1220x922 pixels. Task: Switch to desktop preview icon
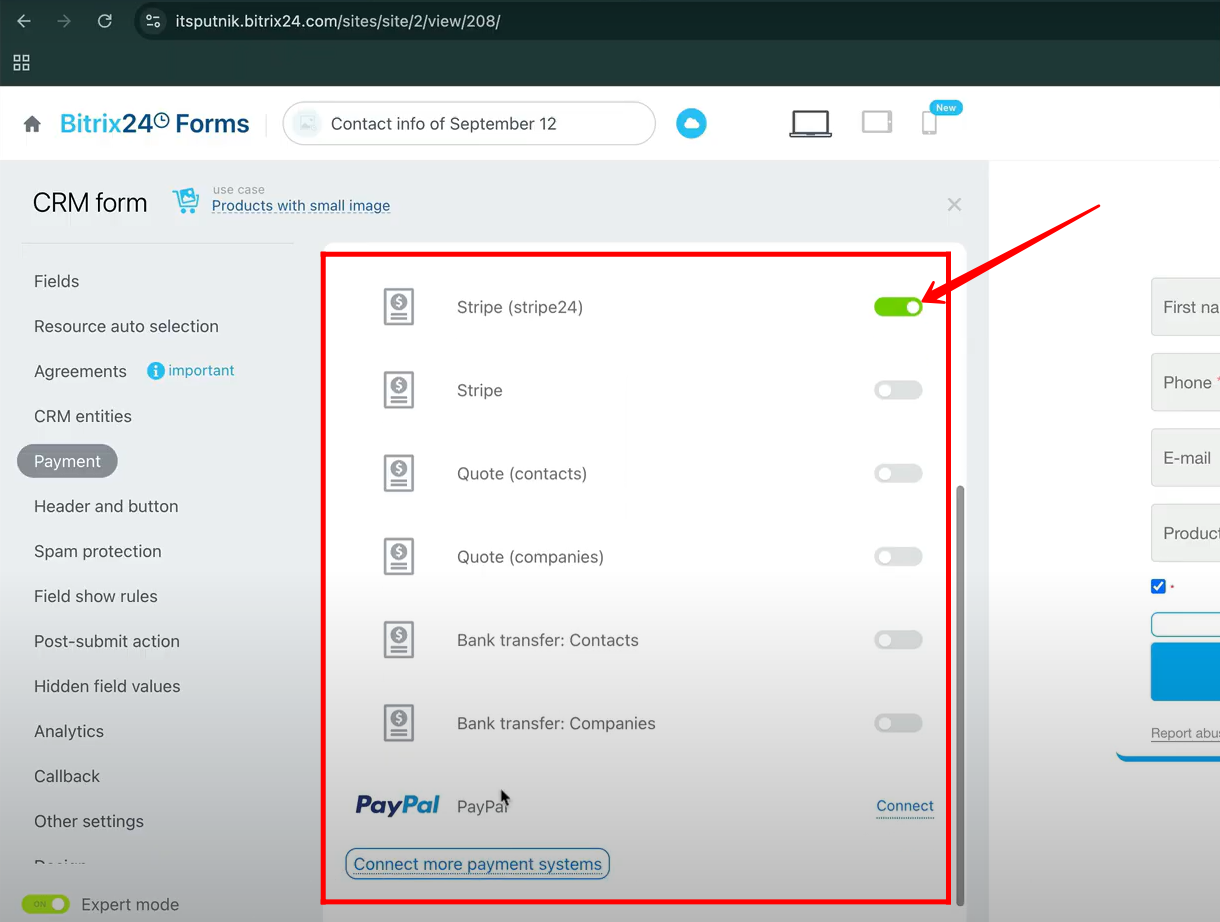point(810,123)
